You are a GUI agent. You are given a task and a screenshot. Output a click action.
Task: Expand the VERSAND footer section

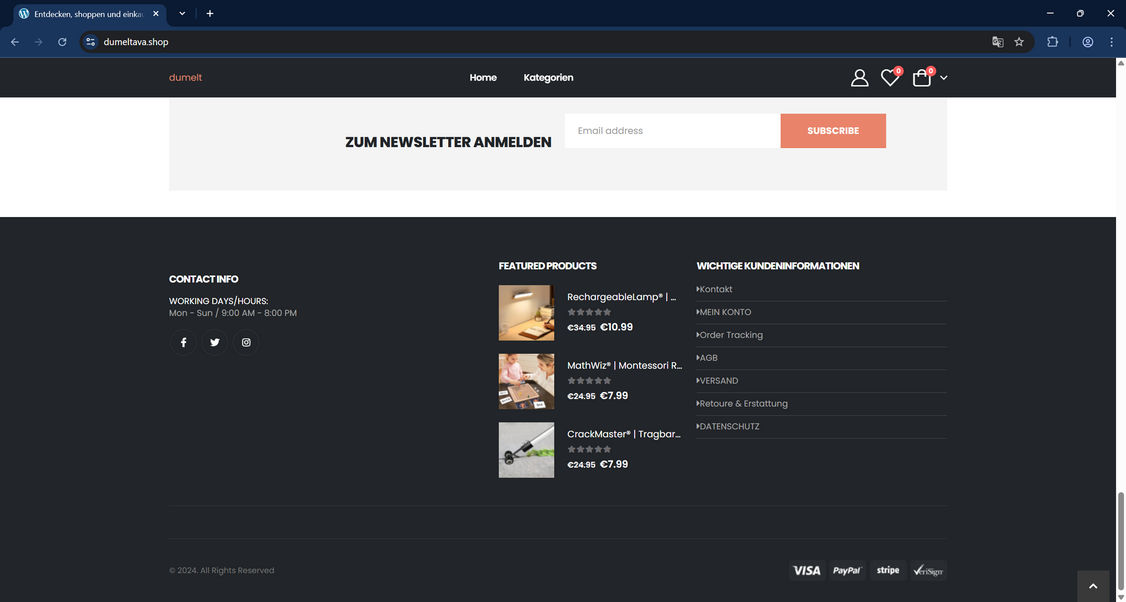[717, 381]
